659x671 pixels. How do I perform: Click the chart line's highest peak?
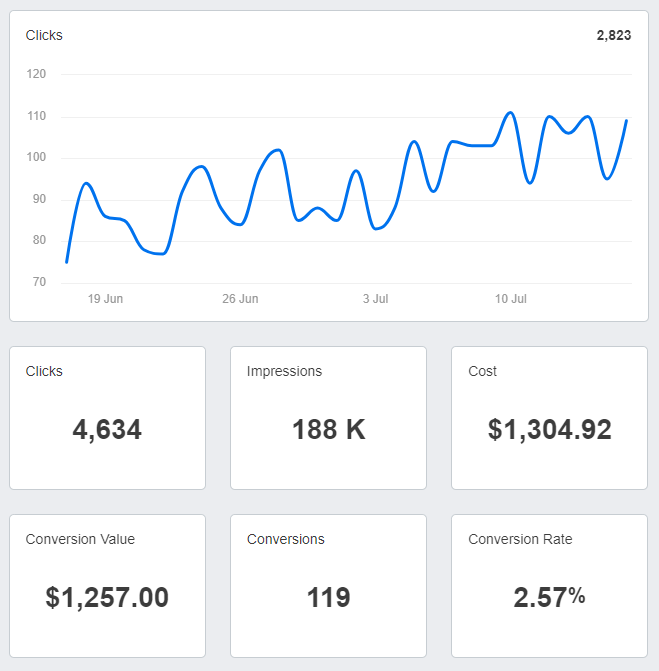[x=510, y=112]
